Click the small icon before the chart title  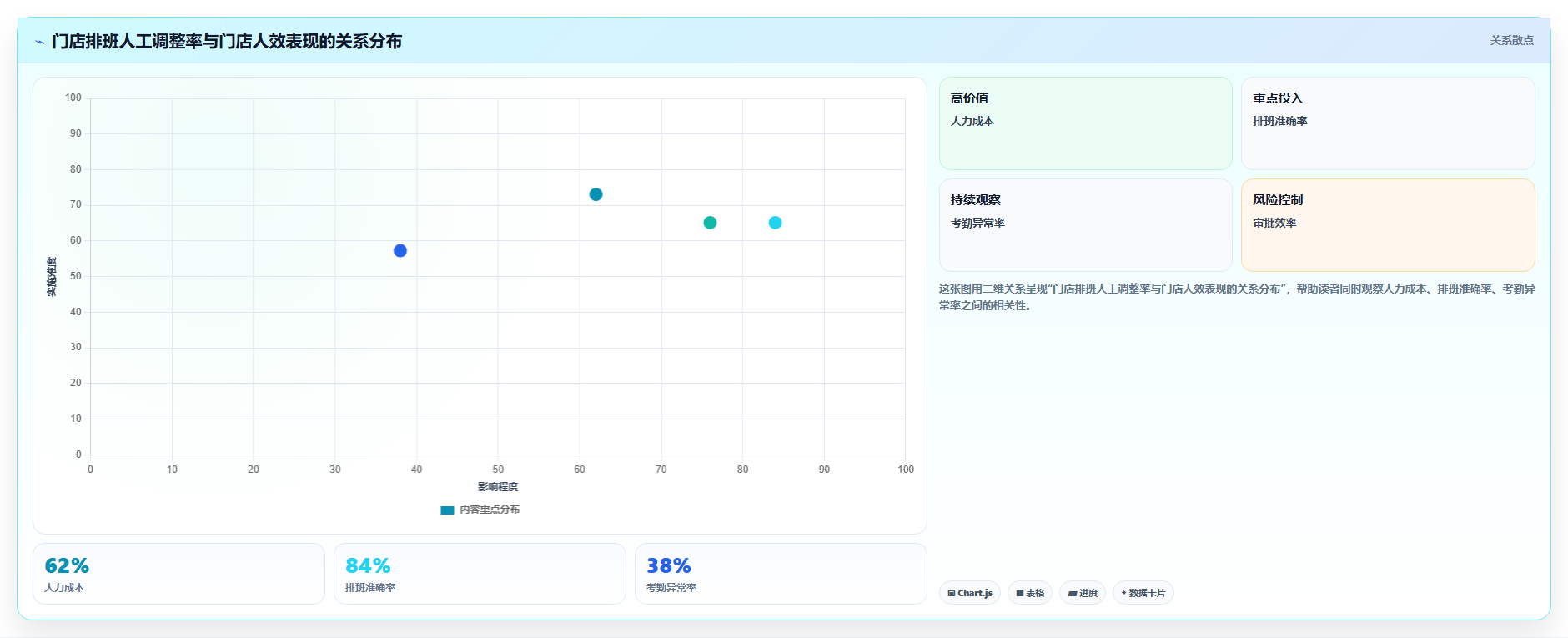(39, 42)
